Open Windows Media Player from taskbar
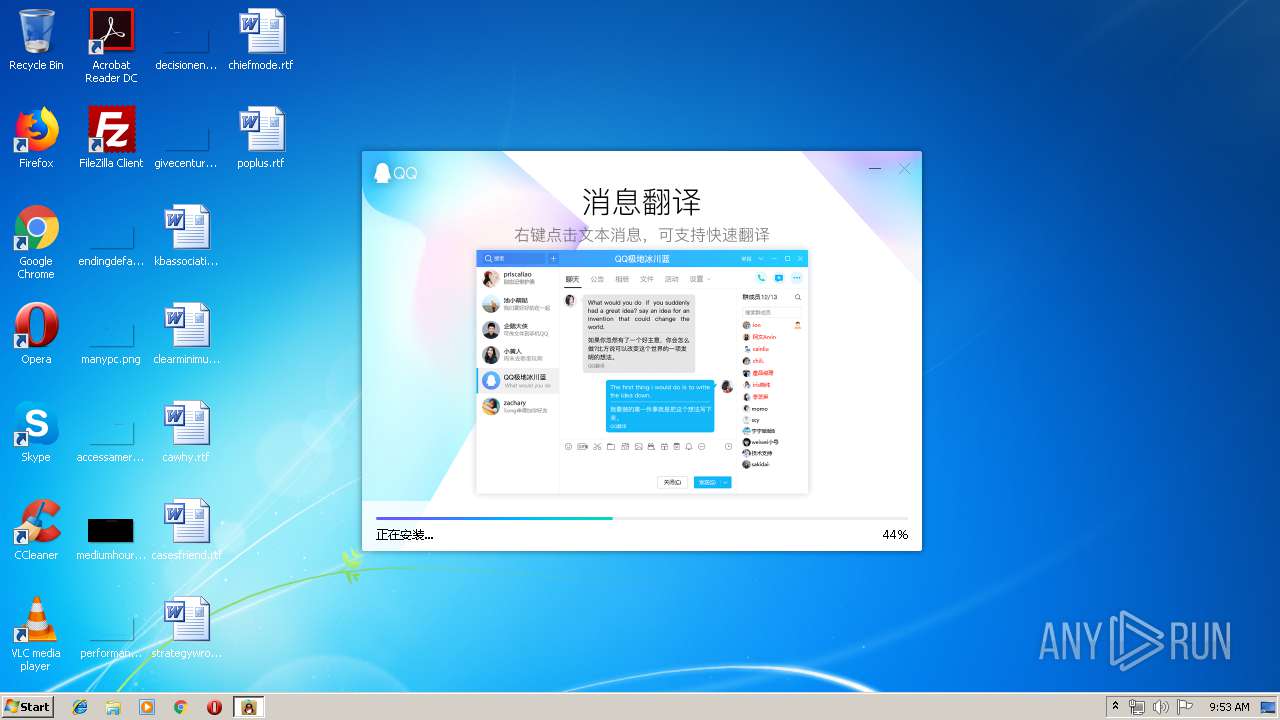The height and width of the screenshot is (720, 1280). point(147,707)
